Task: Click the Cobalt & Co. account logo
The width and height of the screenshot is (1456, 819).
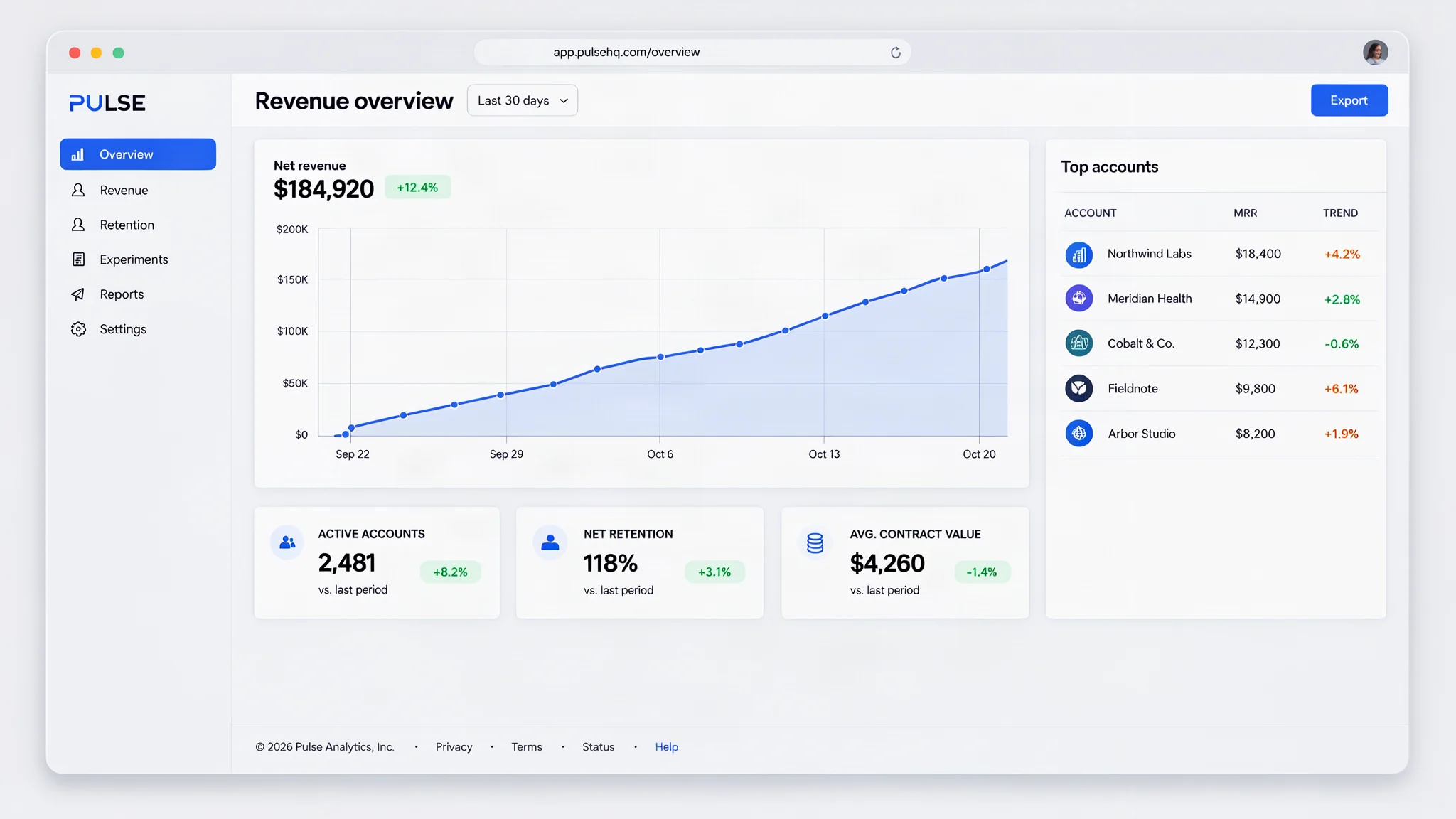Action: (1078, 343)
